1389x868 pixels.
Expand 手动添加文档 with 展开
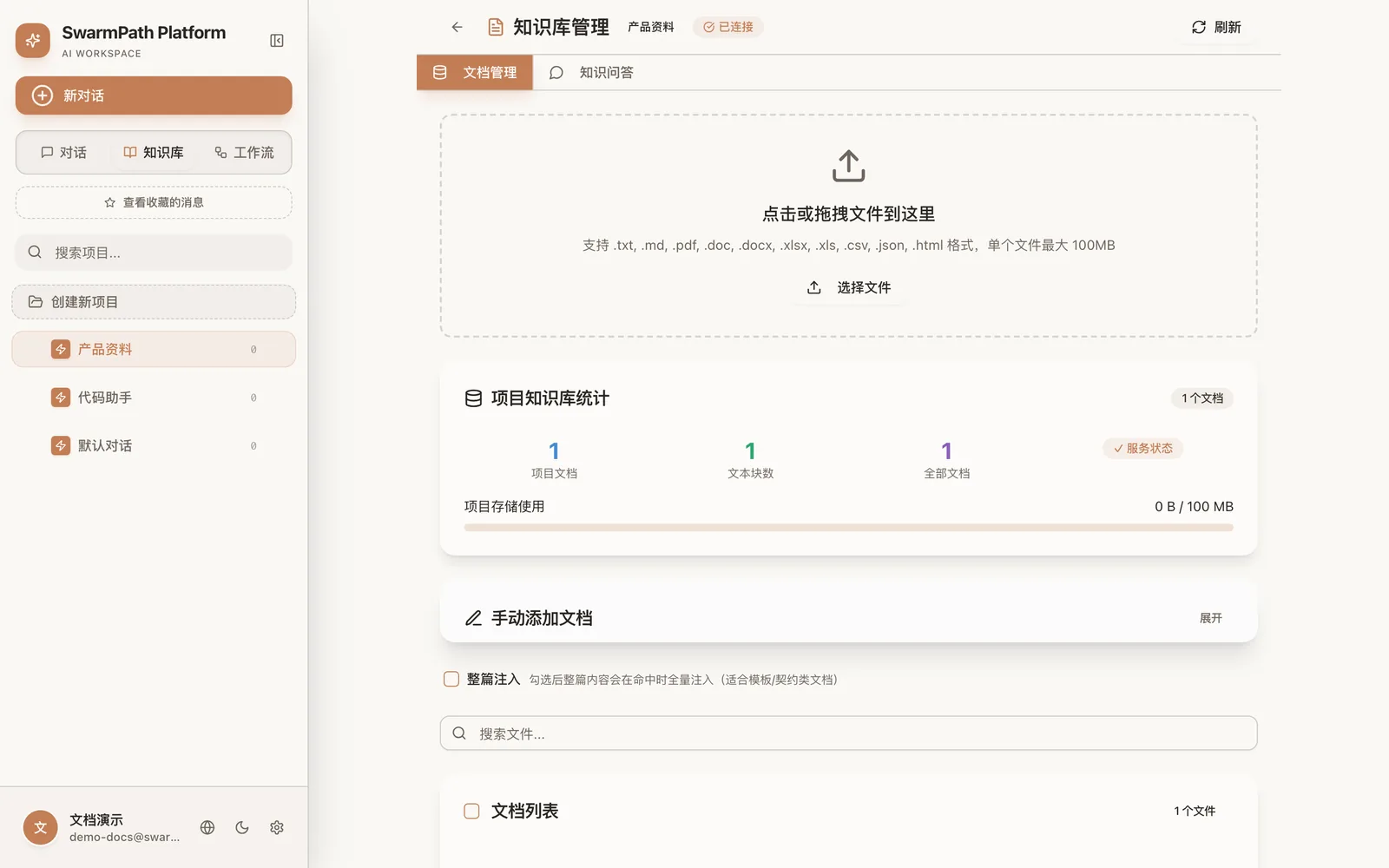point(1211,618)
